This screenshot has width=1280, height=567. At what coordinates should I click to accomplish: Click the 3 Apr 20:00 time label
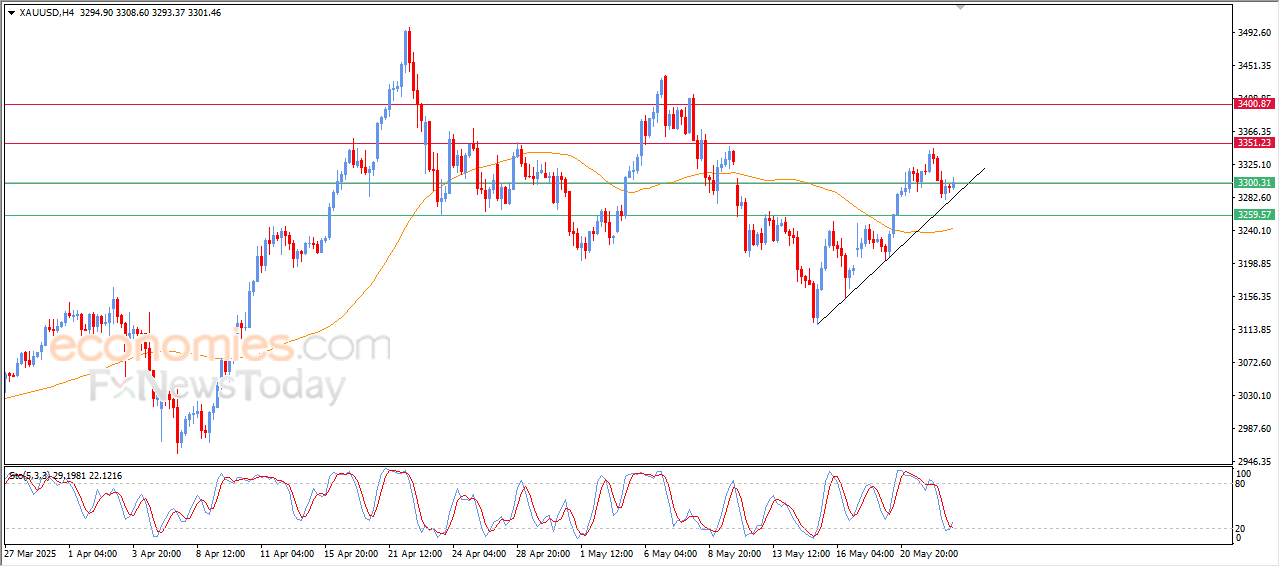coord(155,553)
